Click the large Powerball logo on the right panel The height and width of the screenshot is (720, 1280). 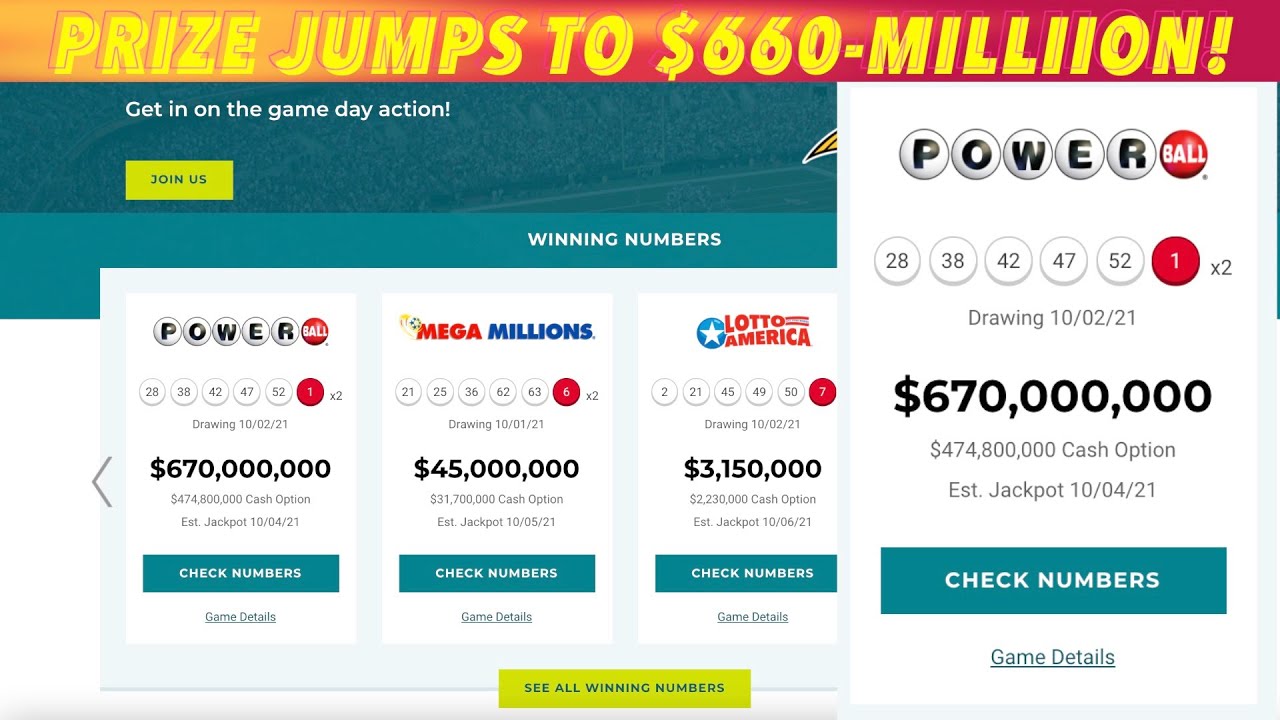click(x=1053, y=156)
